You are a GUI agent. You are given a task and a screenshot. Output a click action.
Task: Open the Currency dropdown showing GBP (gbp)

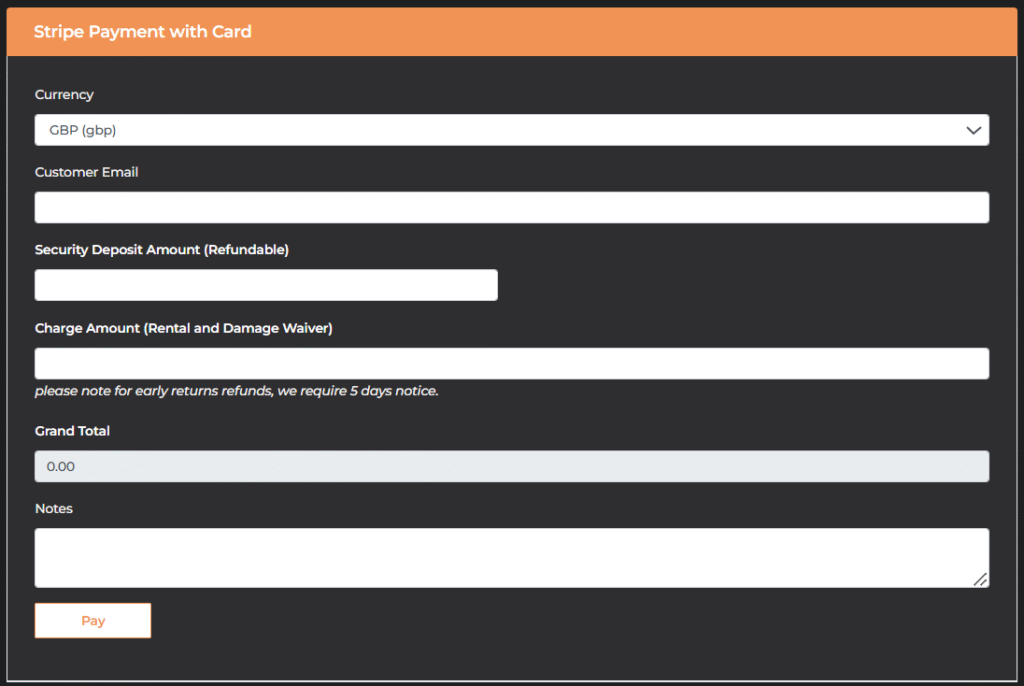pyautogui.click(x=511, y=130)
